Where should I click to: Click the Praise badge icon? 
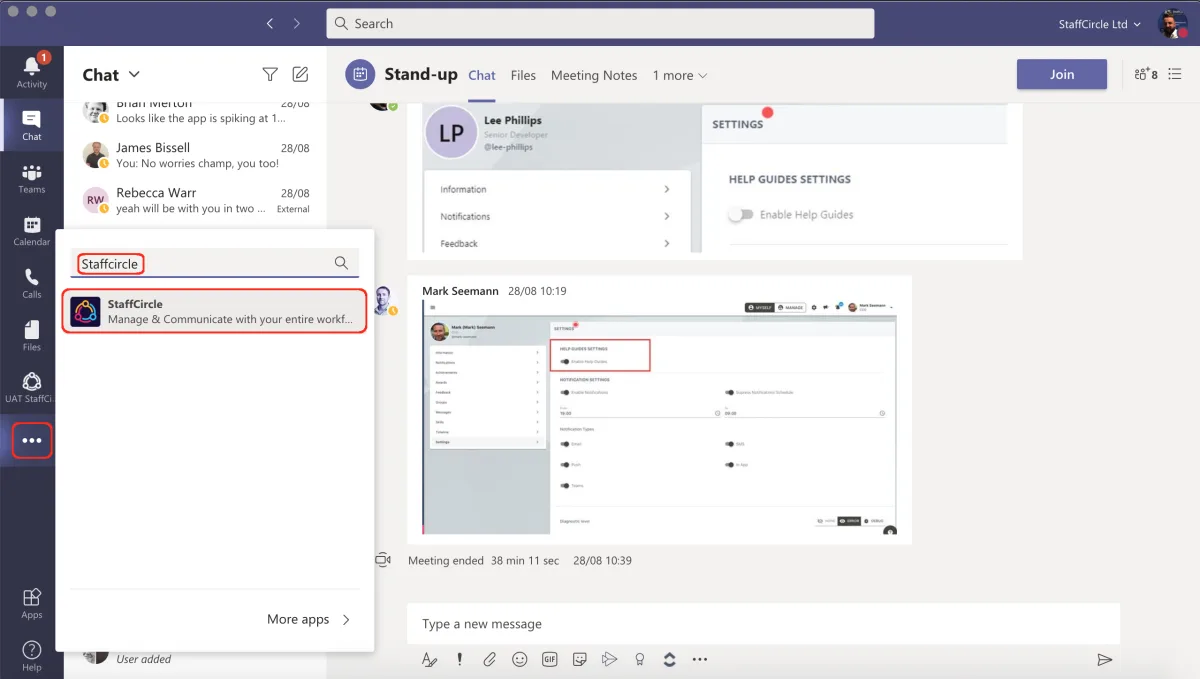(x=639, y=659)
